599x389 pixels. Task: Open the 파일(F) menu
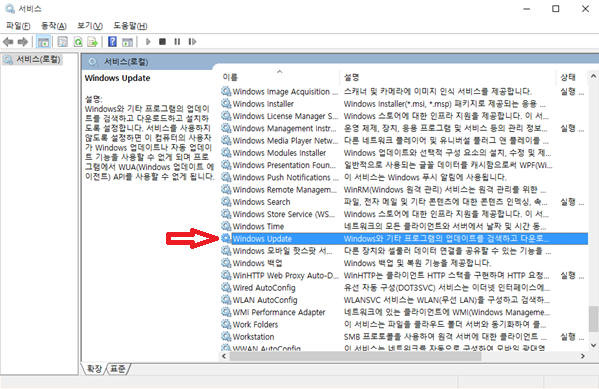pos(18,26)
